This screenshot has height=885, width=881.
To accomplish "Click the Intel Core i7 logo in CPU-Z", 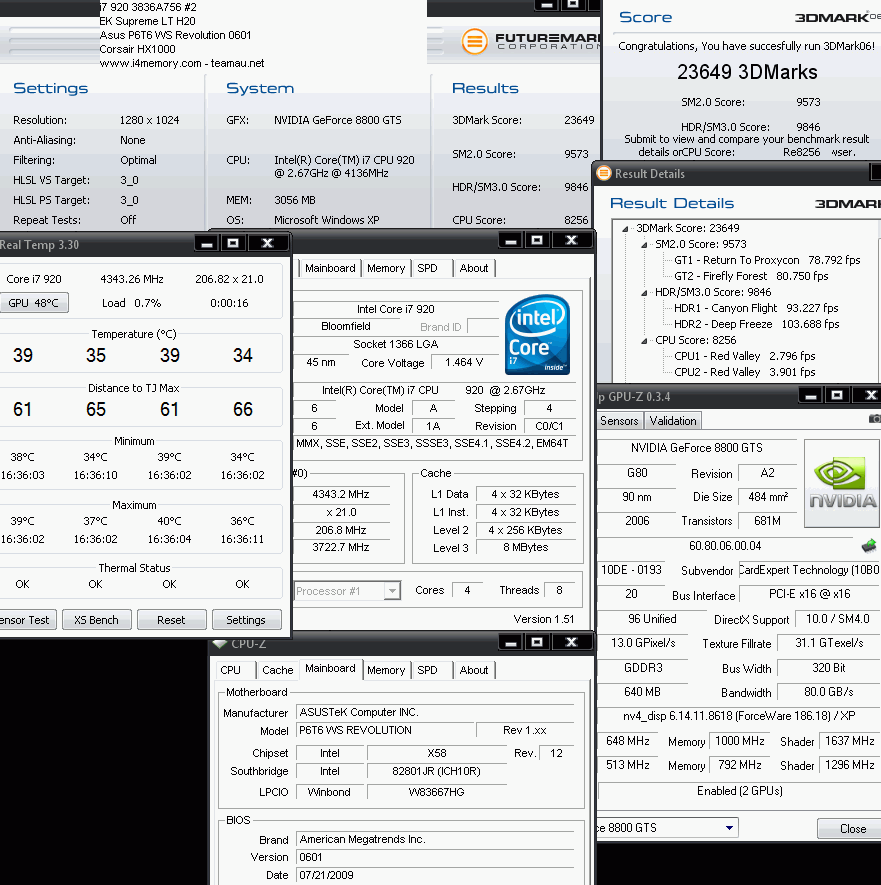I will [537, 335].
